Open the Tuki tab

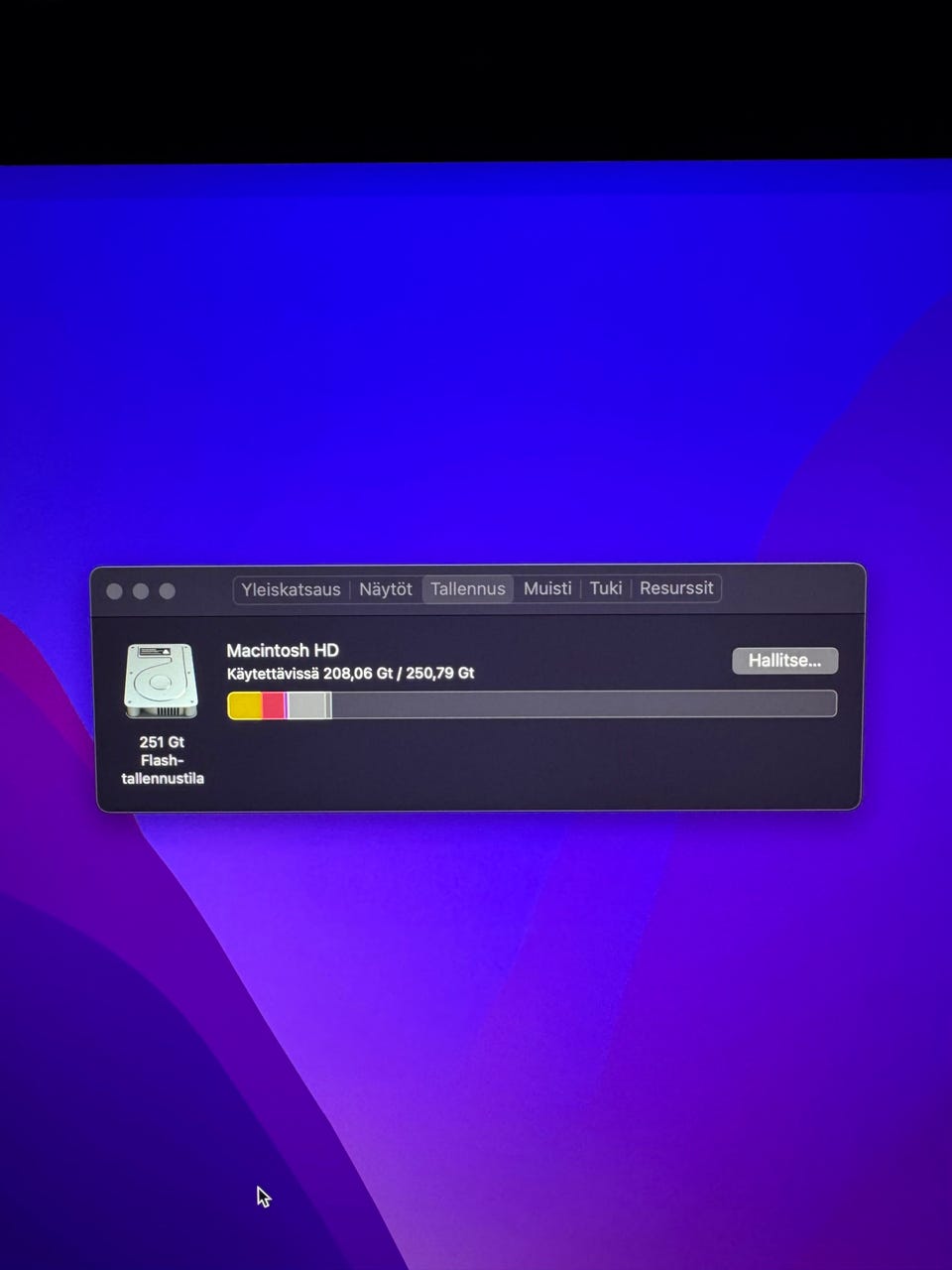pyautogui.click(x=606, y=588)
